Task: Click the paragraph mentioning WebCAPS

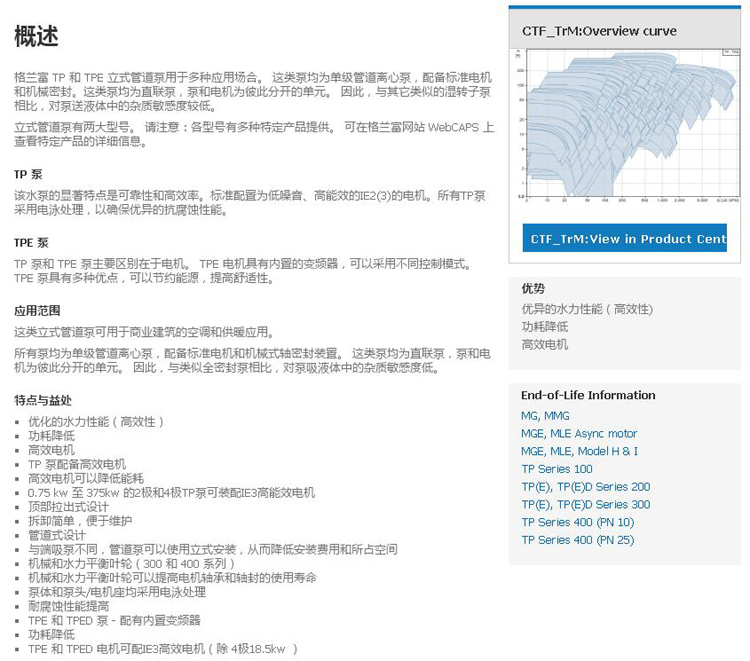Action: 254,134
